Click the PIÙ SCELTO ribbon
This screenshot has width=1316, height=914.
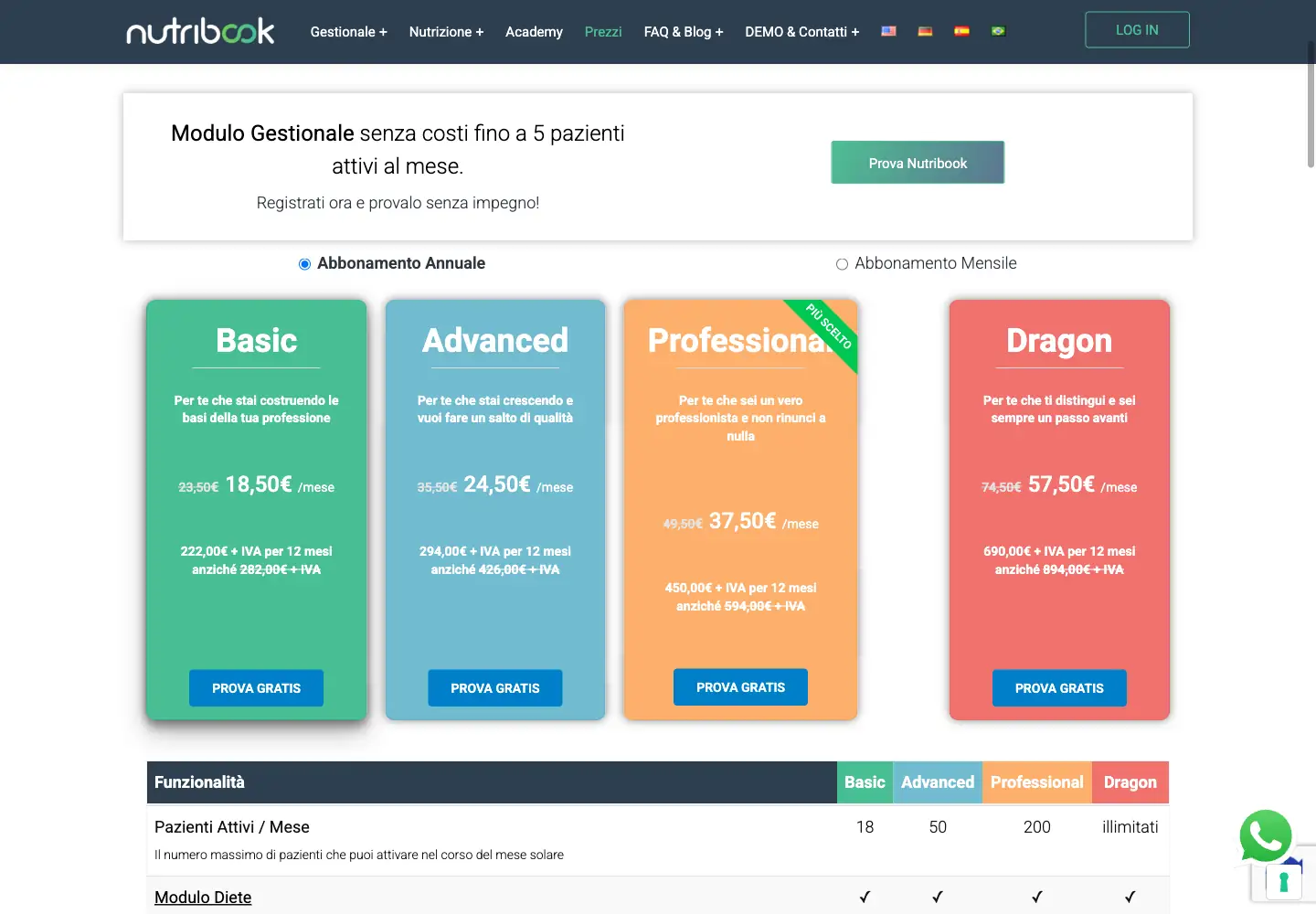(828, 326)
